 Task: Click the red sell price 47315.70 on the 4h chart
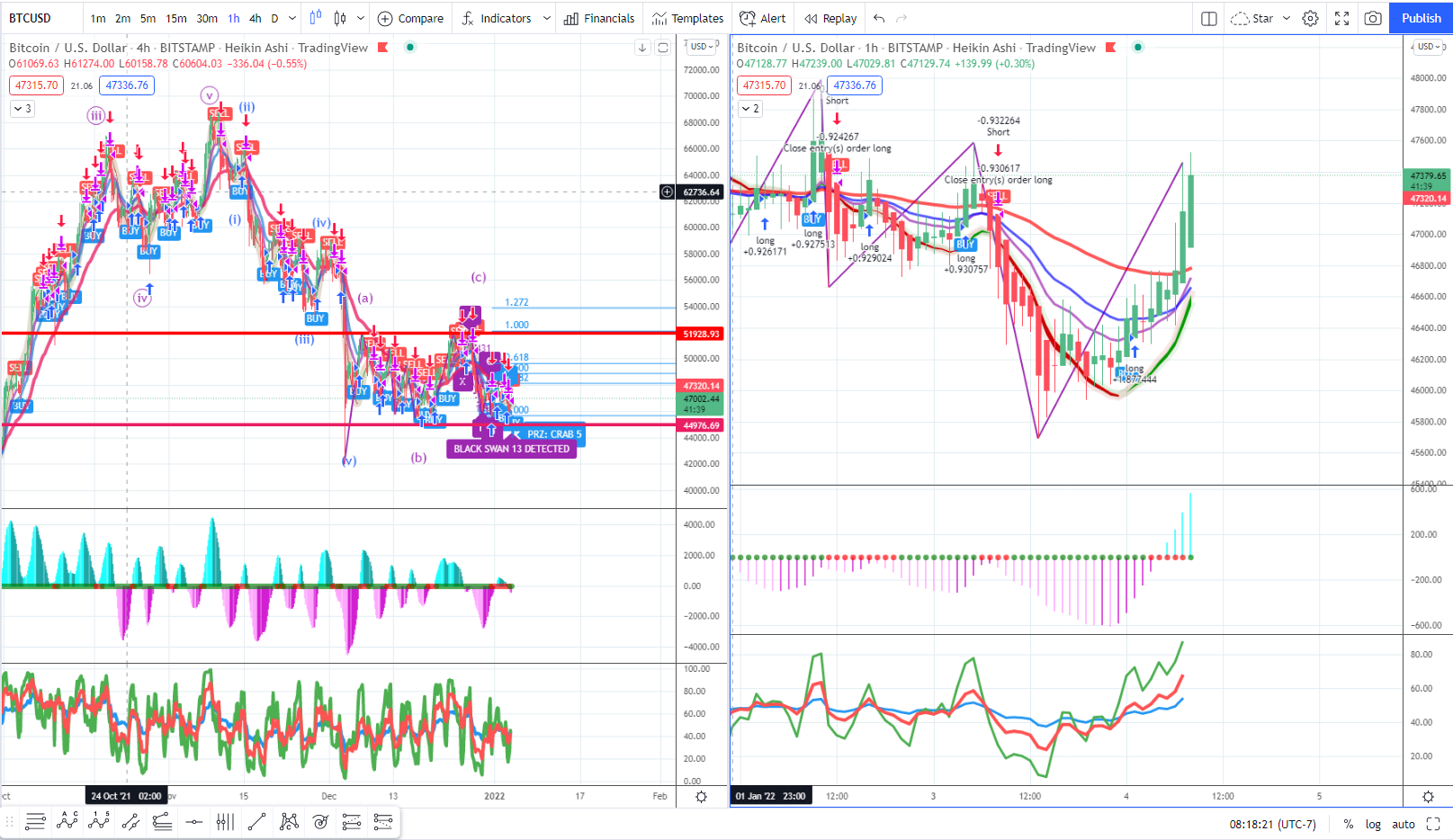point(36,85)
